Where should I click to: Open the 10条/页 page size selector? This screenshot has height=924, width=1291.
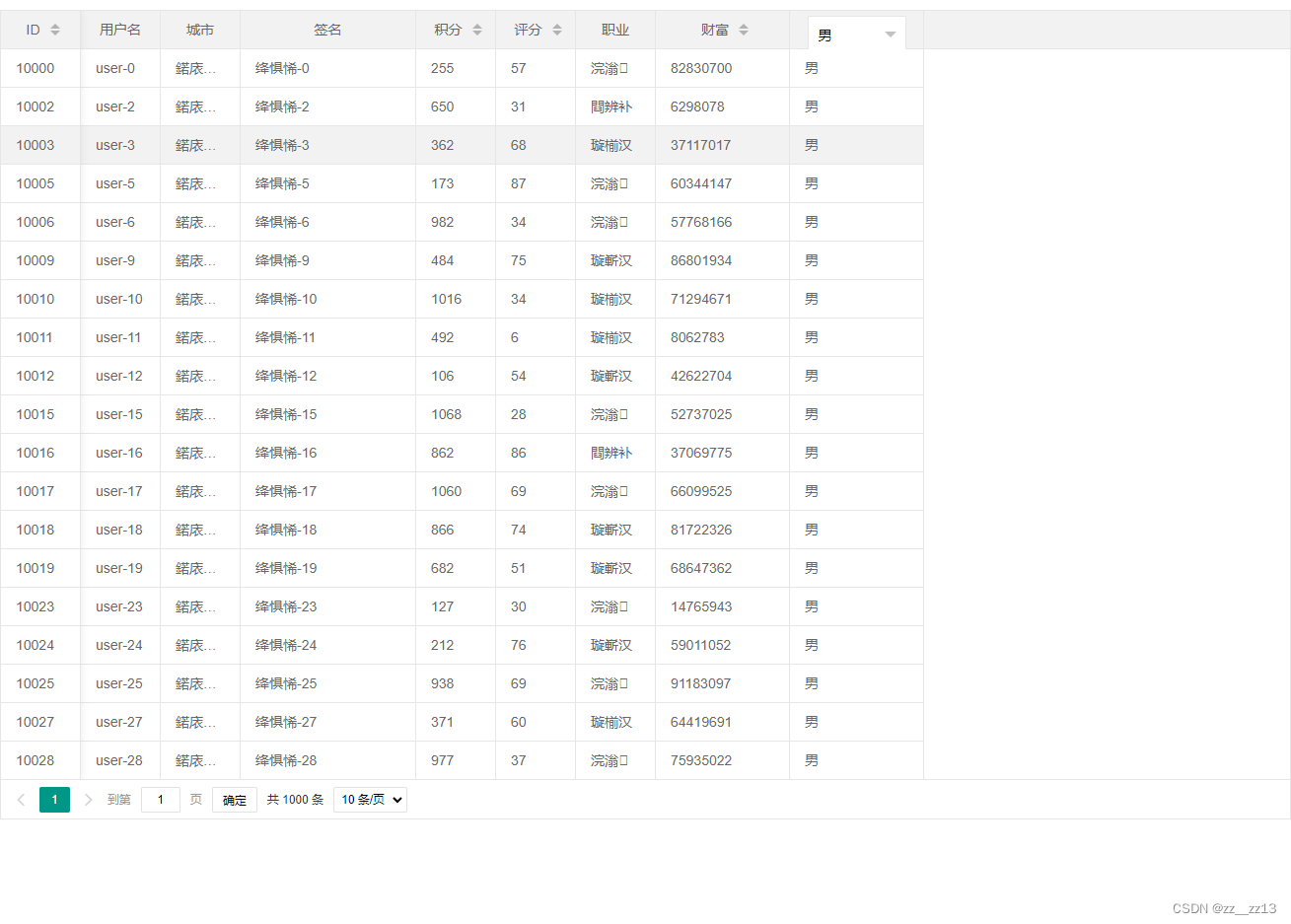[x=370, y=800]
